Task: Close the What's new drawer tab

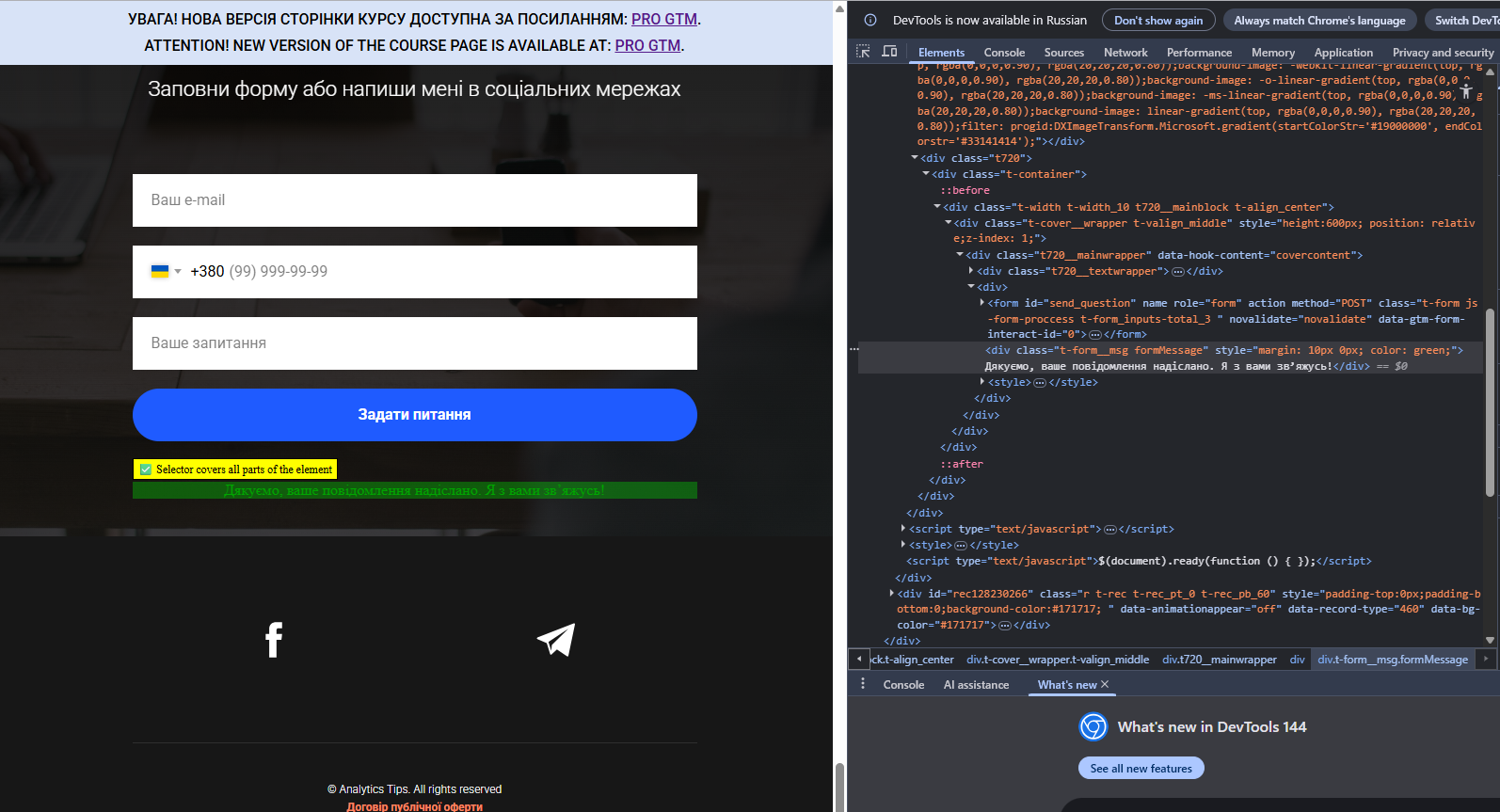Action: 1105,684
